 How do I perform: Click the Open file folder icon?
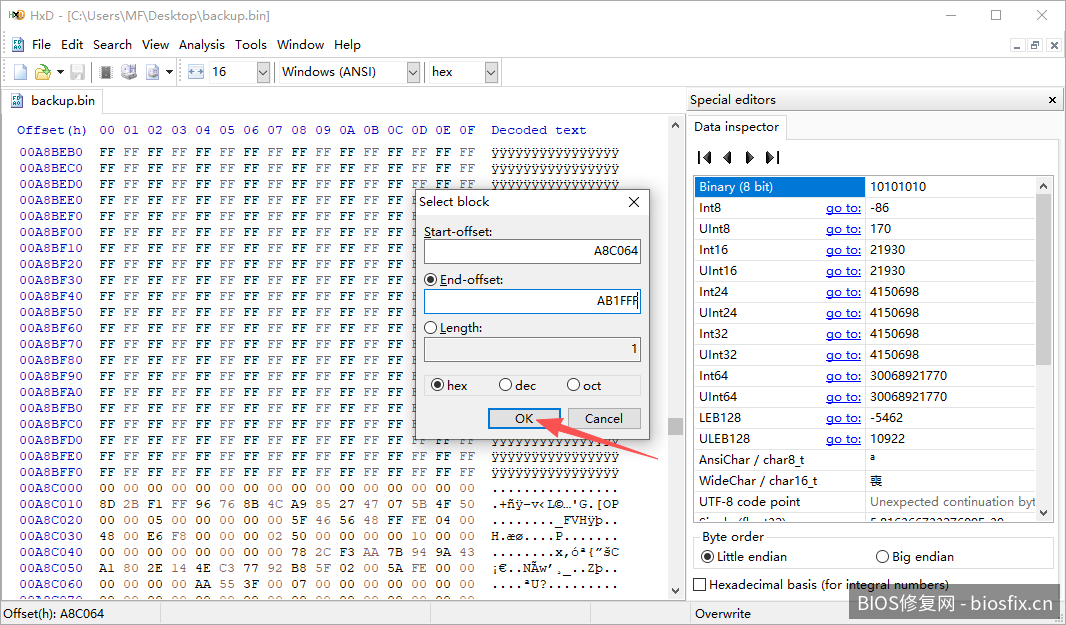pyautogui.click(x=42, y=72)
